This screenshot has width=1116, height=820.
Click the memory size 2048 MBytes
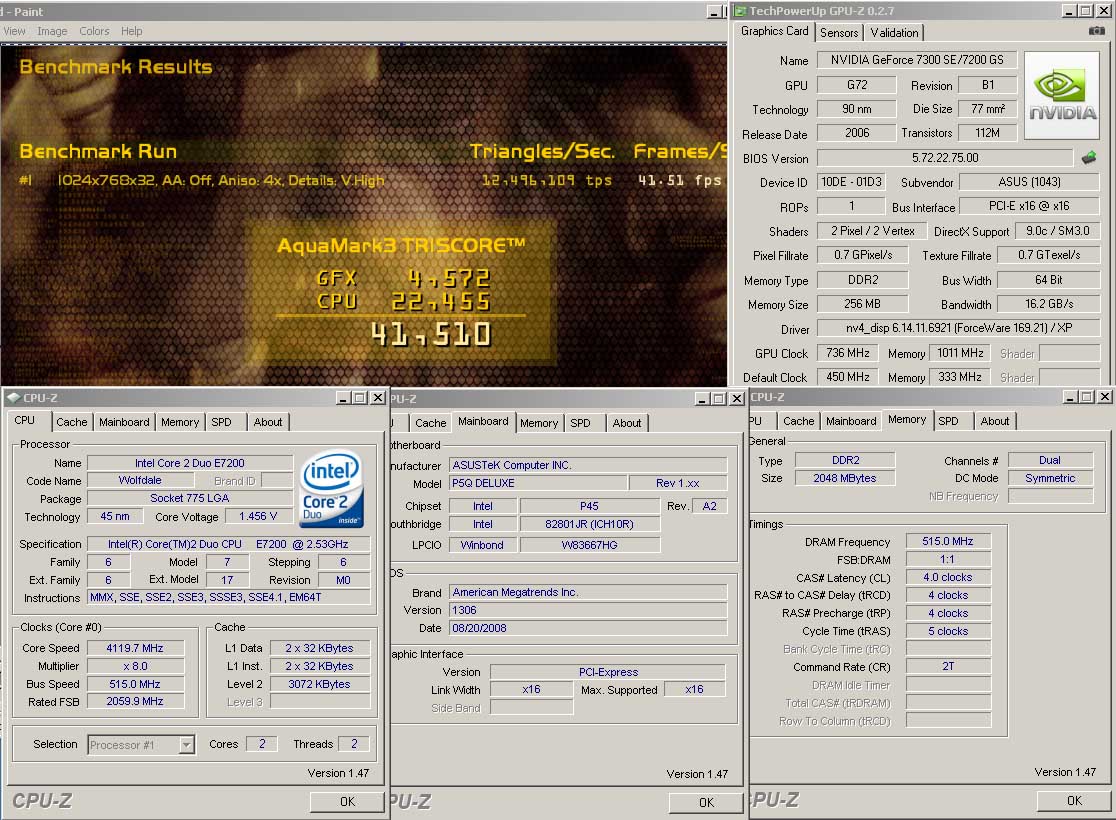tap(844, 478)
